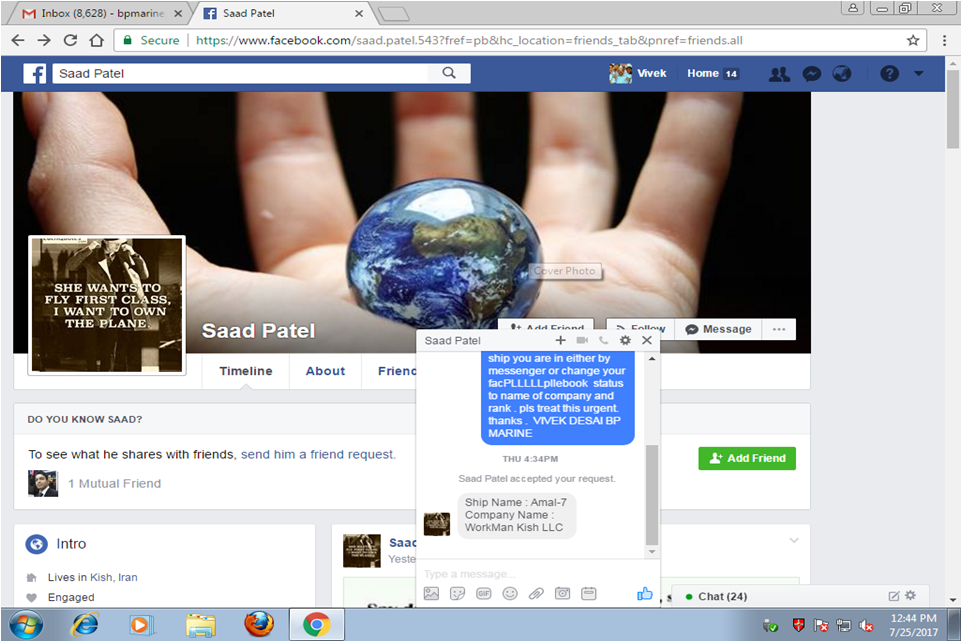Open the Chrome three-dot menu
Image resolution: width=962 pixels, height=642 pixels.
coord(944,40)
